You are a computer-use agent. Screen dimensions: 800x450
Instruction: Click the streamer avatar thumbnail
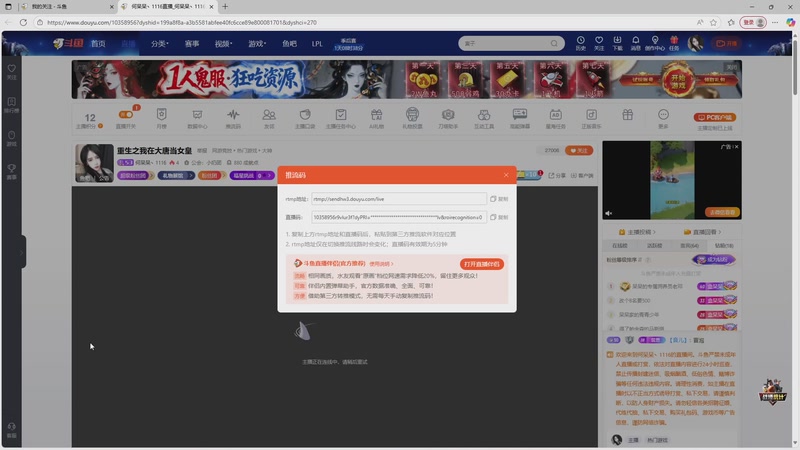pyautogui.click(x=94, y=163)
